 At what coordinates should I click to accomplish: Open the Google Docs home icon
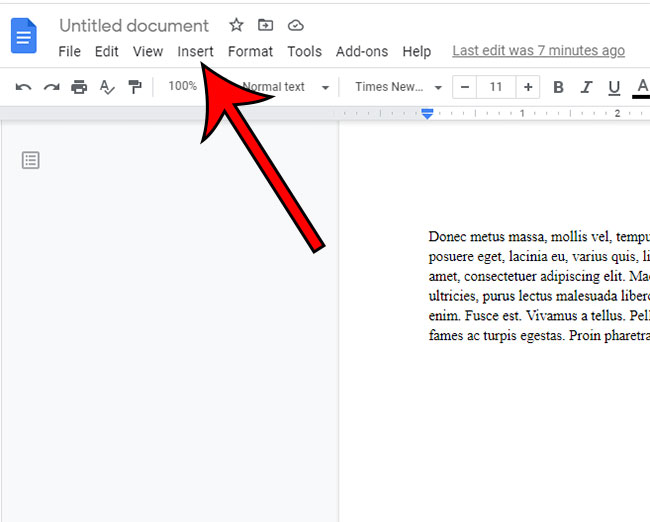tap(23, 38)
